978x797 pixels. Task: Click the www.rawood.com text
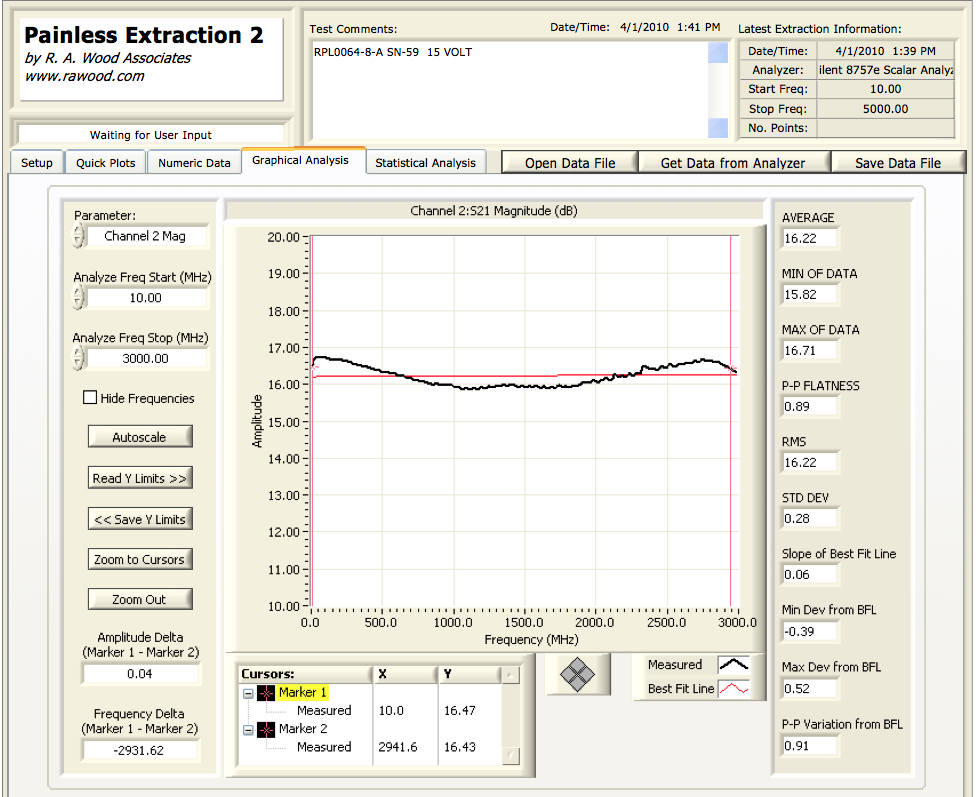click(x=84, y=76)
